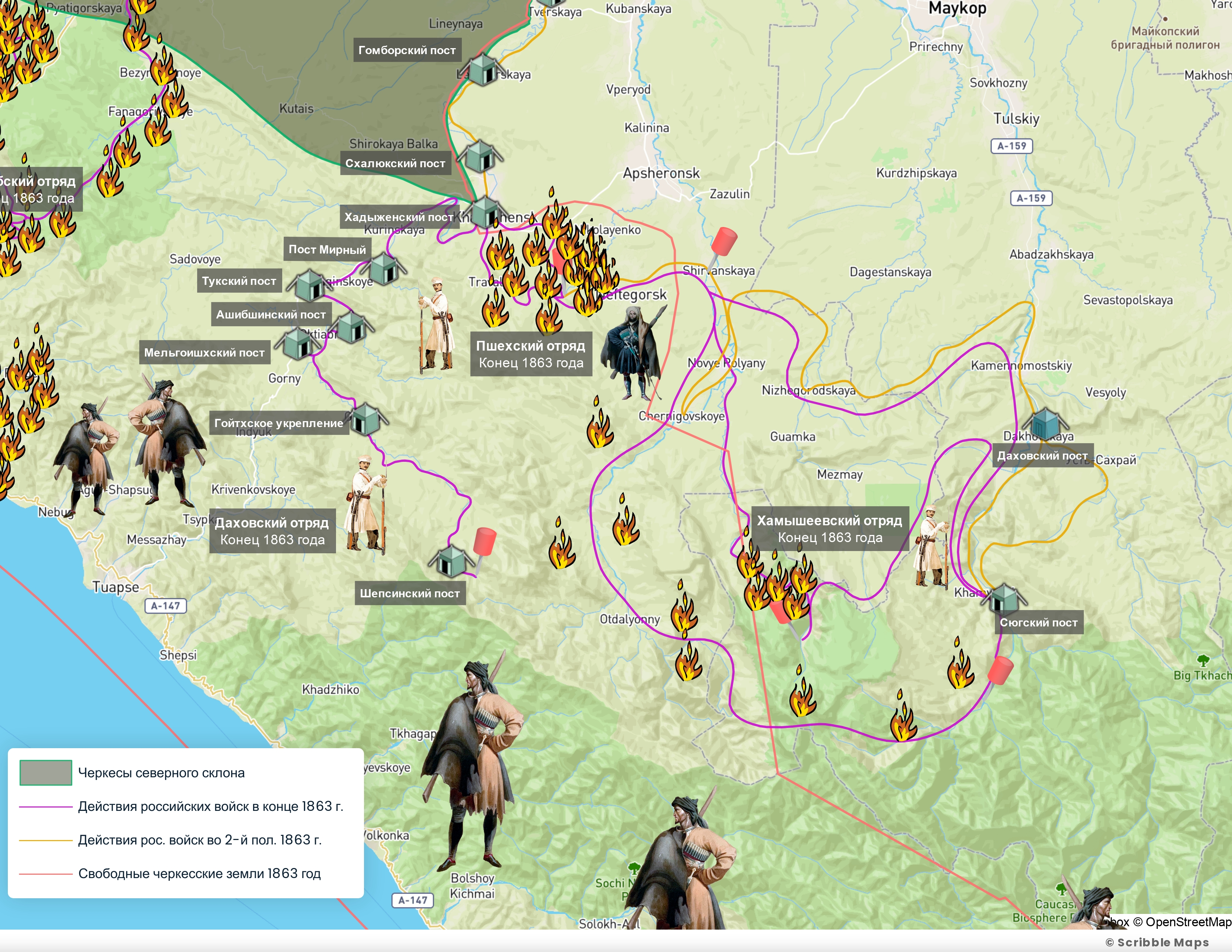The height and width of the screenshot is (952, 1232).
Task: Click the Ашибшинский пост label
Action: click(271, 315)
